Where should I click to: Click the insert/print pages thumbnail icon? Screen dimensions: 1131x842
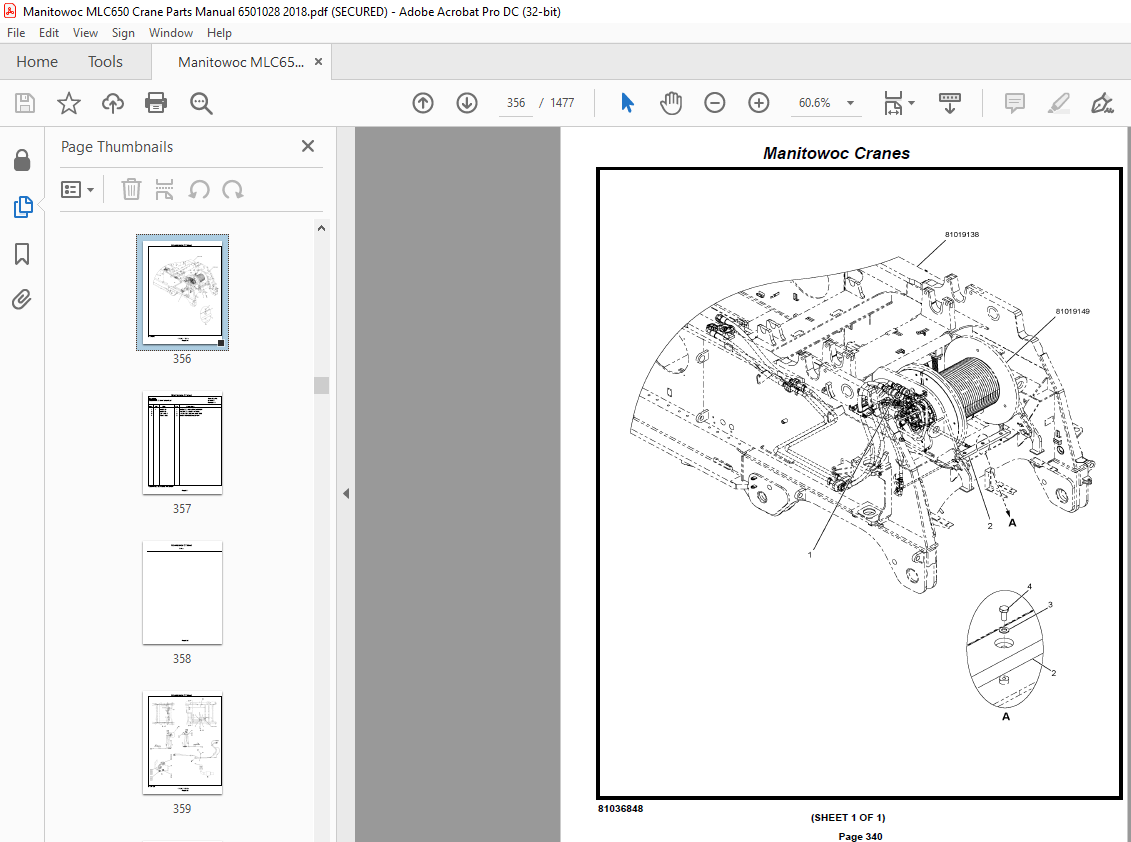(164, 190)
